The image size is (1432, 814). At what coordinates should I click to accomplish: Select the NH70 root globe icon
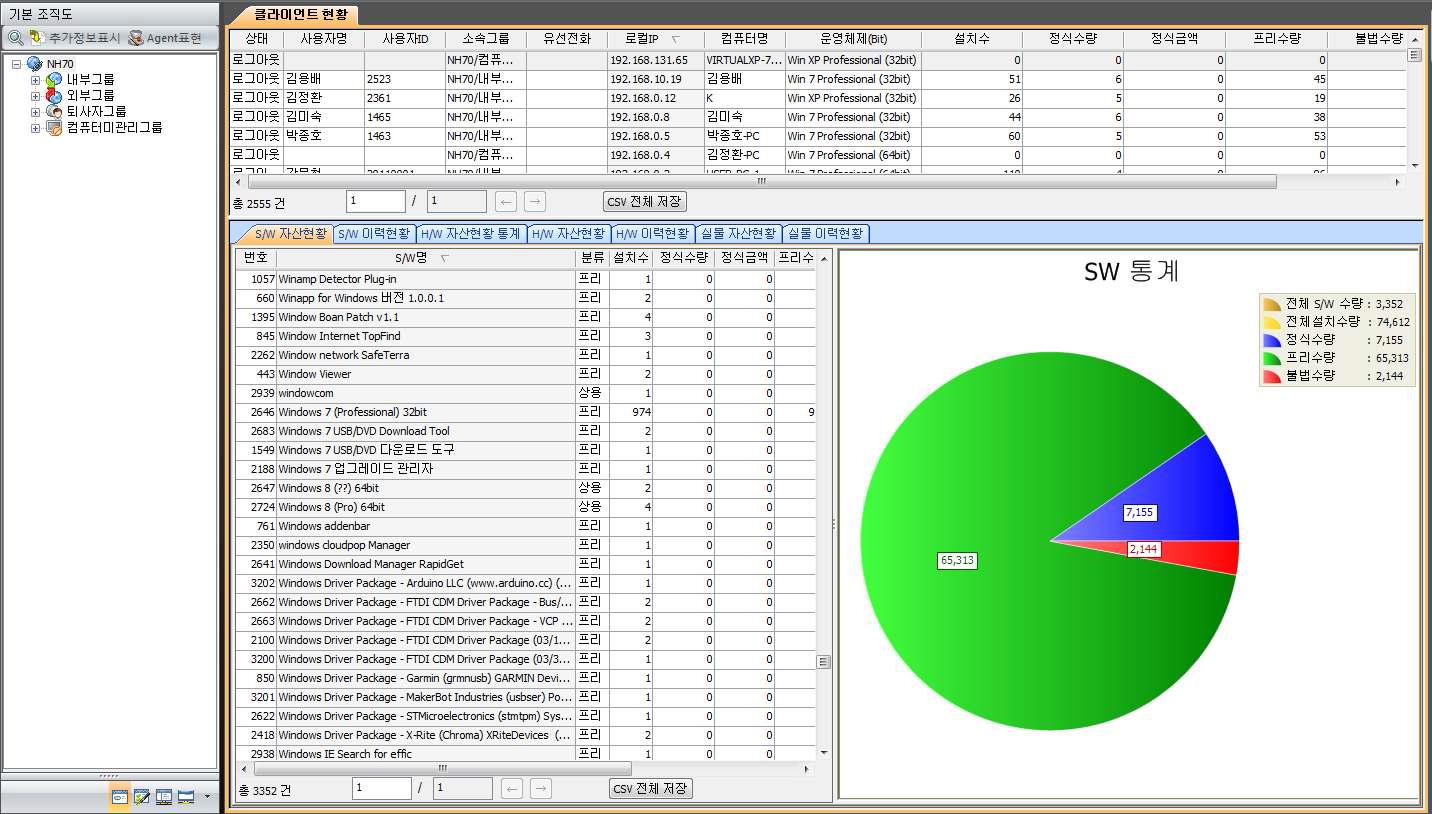pos(35,64)
